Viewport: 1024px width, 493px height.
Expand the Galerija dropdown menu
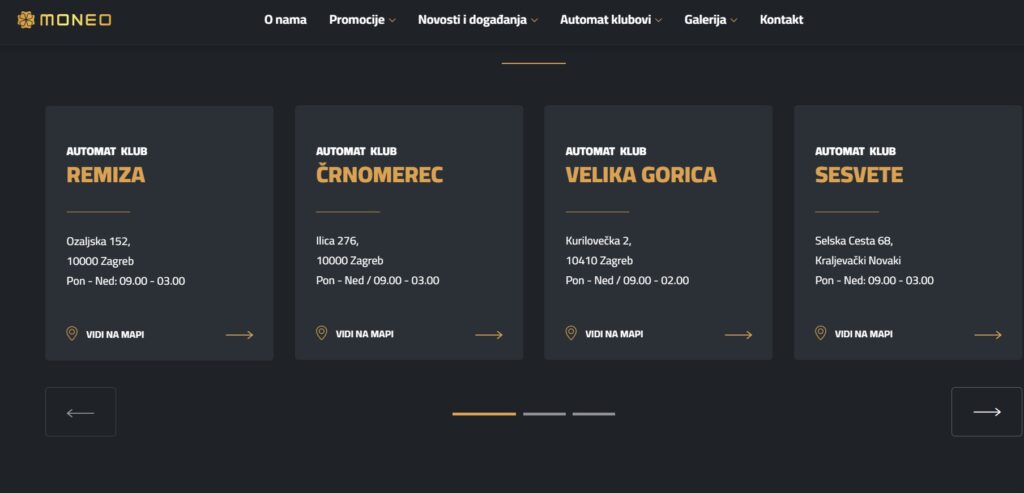[x=711, y=20]
